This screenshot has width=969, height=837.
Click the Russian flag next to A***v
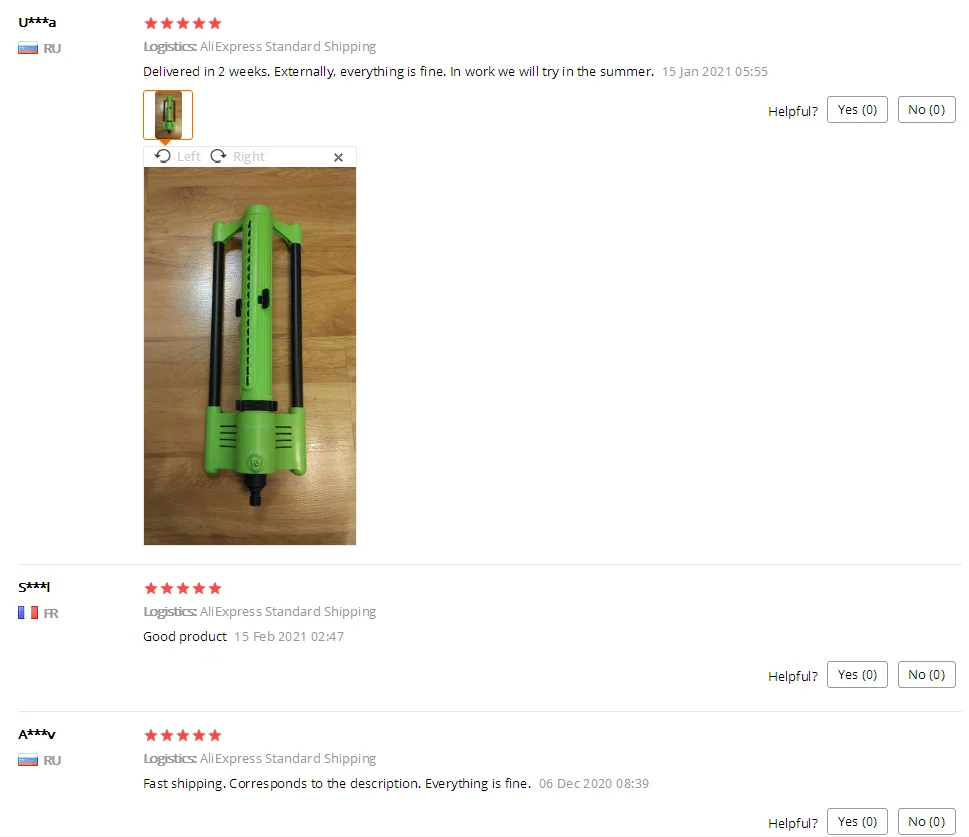[28, 760]
